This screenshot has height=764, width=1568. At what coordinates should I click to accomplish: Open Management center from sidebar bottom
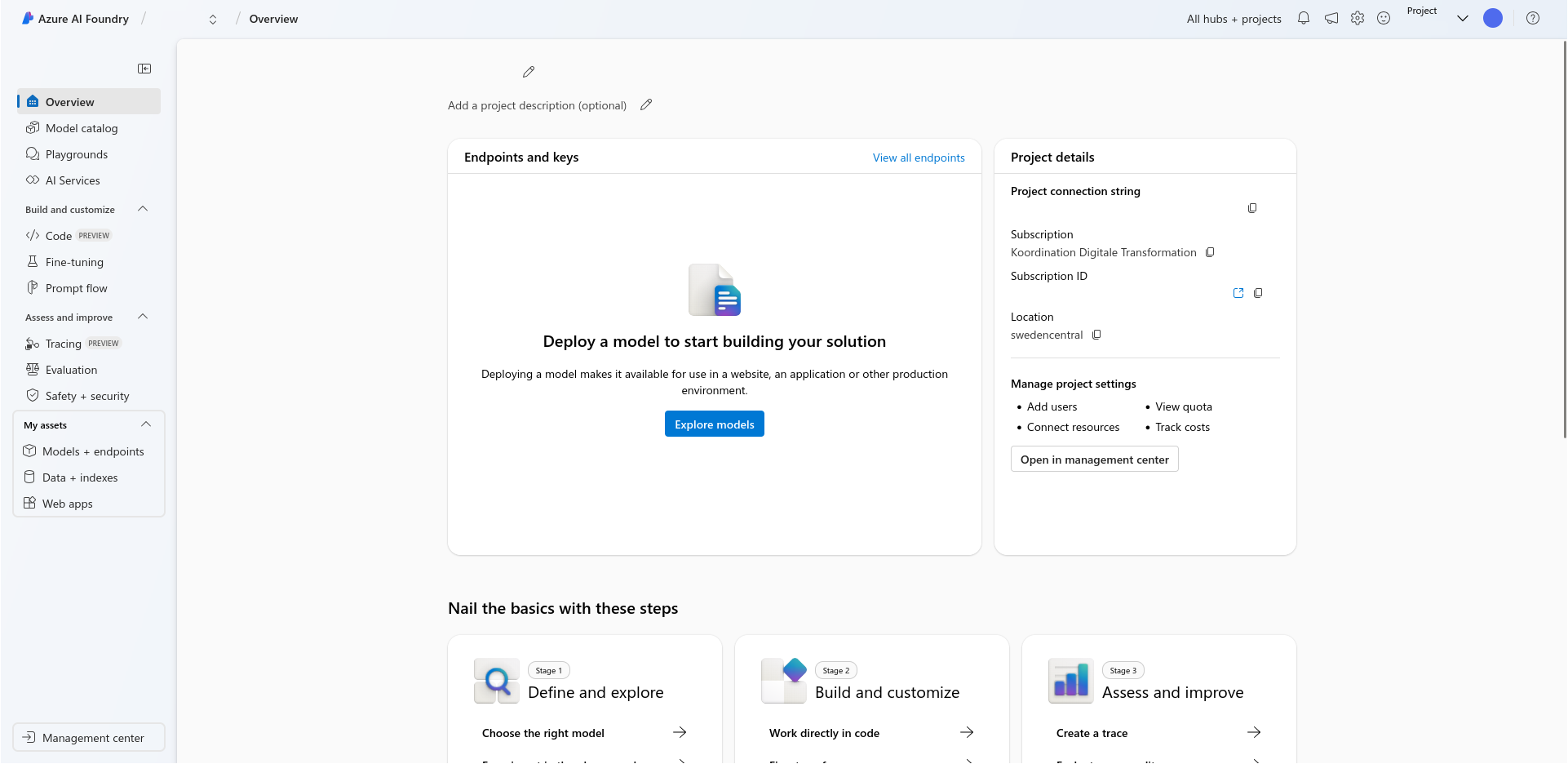[89, 737]
